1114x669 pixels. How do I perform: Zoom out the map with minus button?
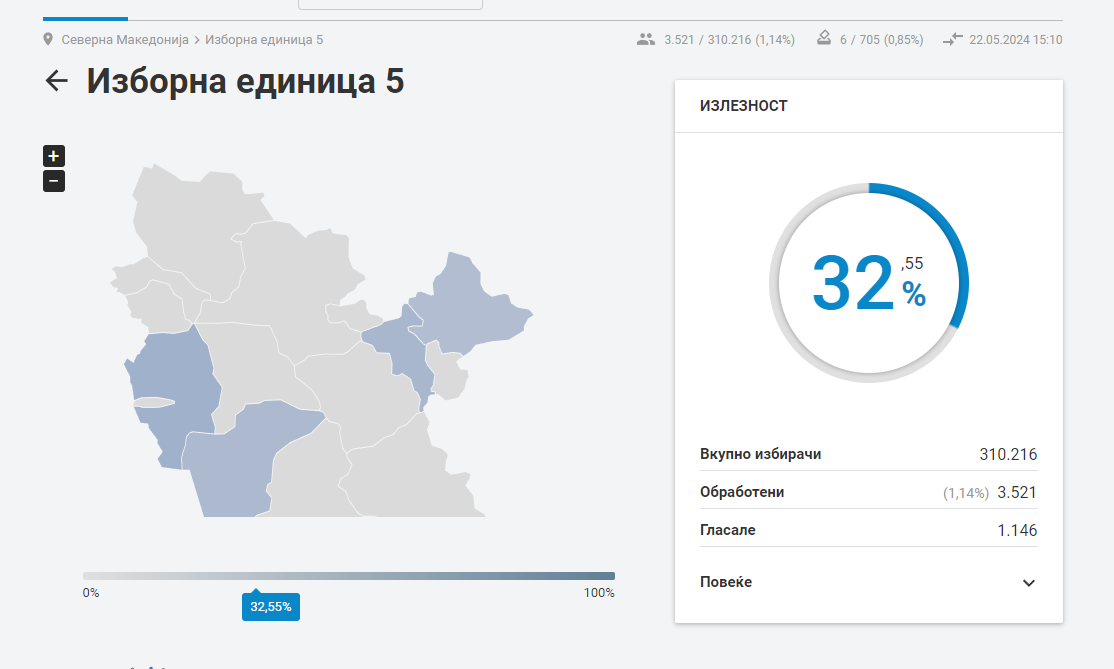54,181
